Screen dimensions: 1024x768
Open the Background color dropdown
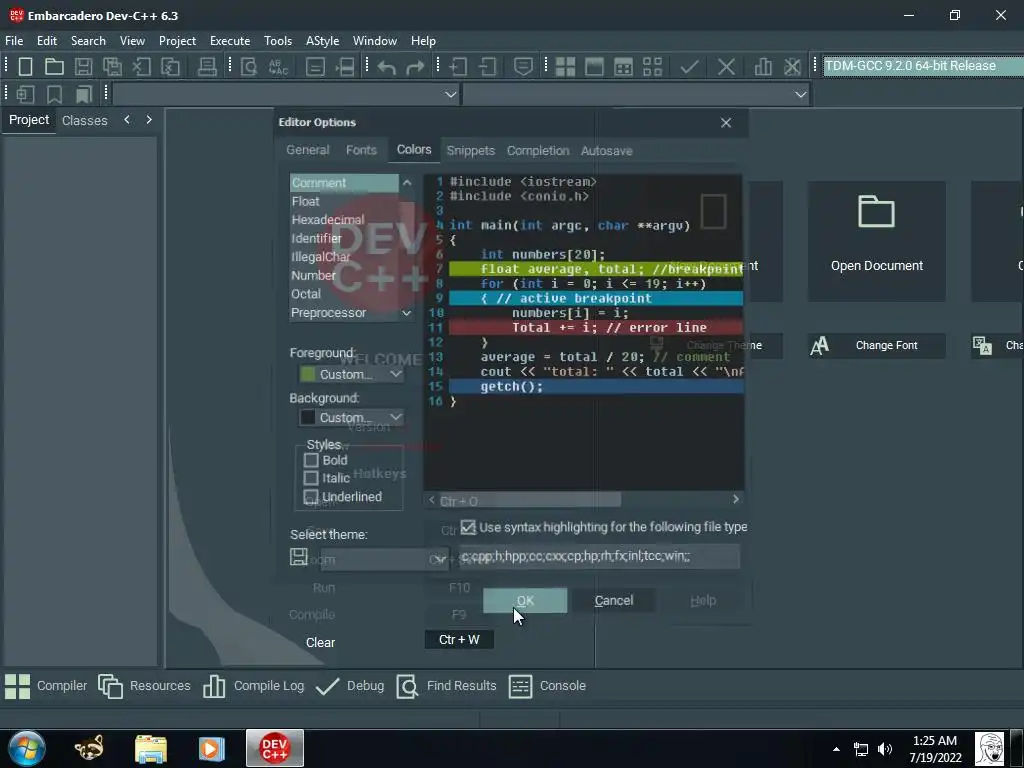pos(395,417)
